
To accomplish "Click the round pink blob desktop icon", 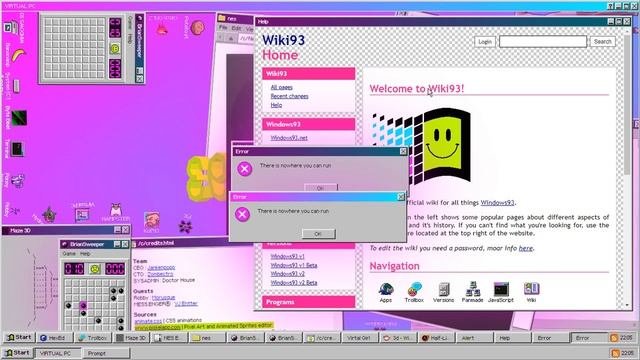I will pos(198,27).
